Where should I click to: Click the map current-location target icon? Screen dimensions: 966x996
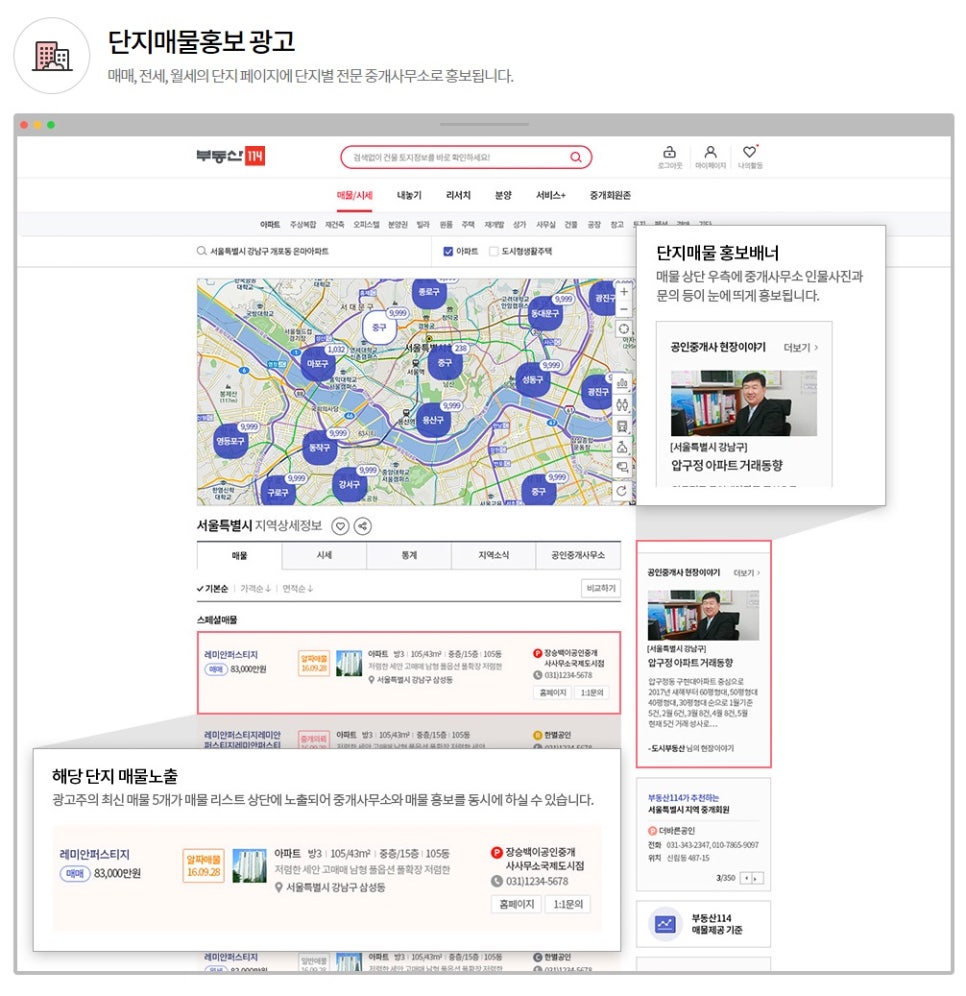624,329
